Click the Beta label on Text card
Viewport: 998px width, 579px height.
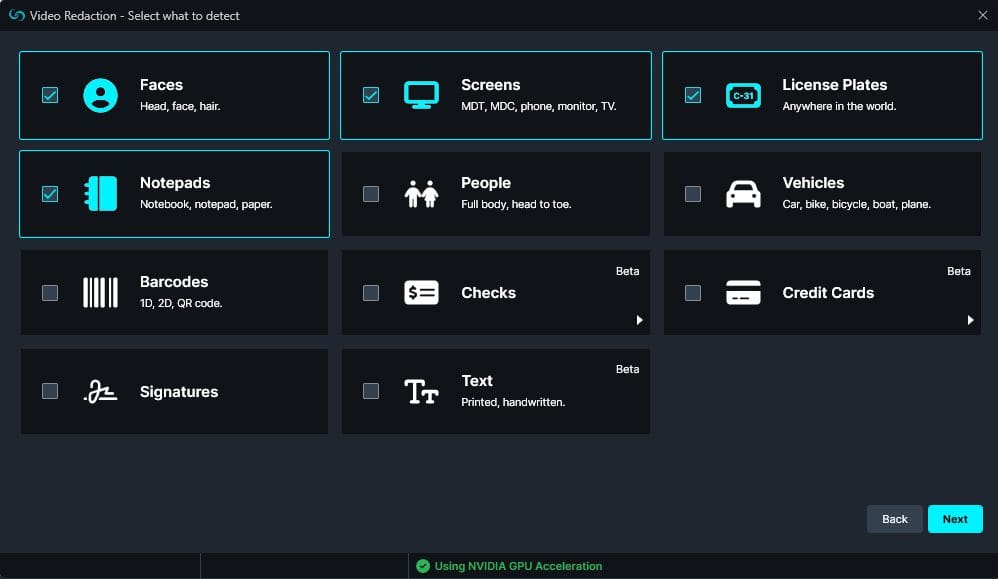coord(627,369)
